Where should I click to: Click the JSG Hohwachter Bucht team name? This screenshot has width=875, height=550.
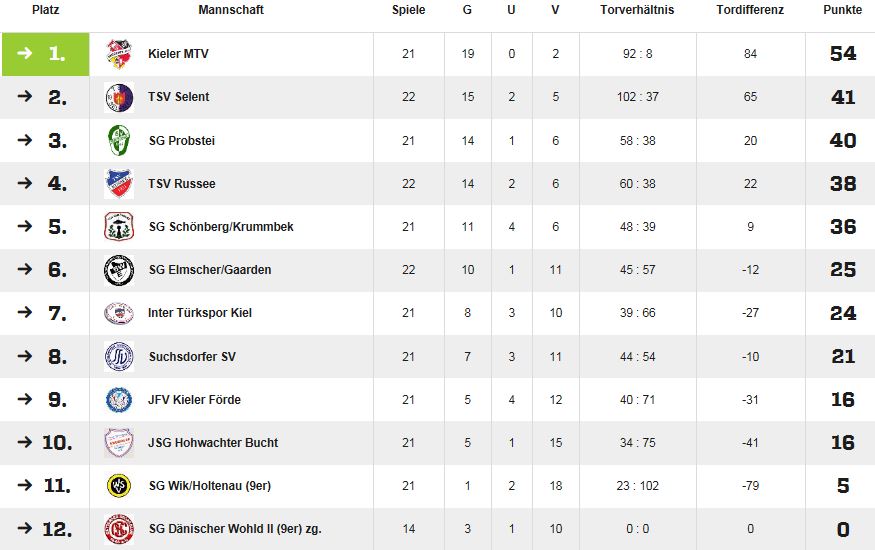click(x=213, y=443)
